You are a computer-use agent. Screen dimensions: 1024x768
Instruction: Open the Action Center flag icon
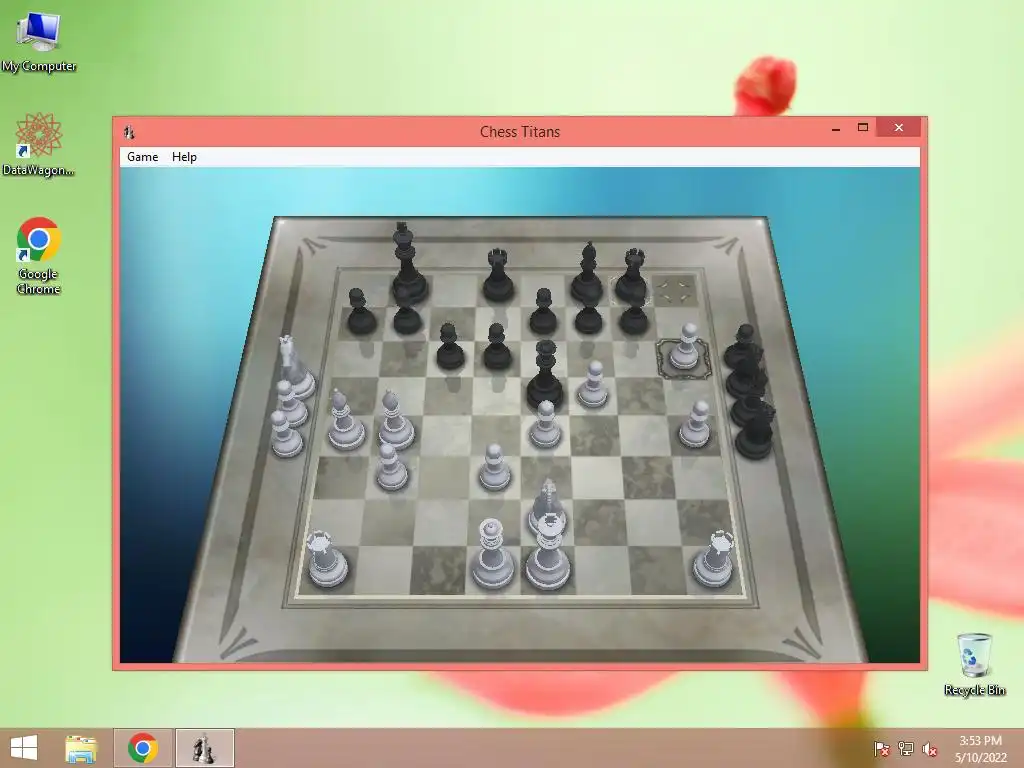click(x=882, y=749)
